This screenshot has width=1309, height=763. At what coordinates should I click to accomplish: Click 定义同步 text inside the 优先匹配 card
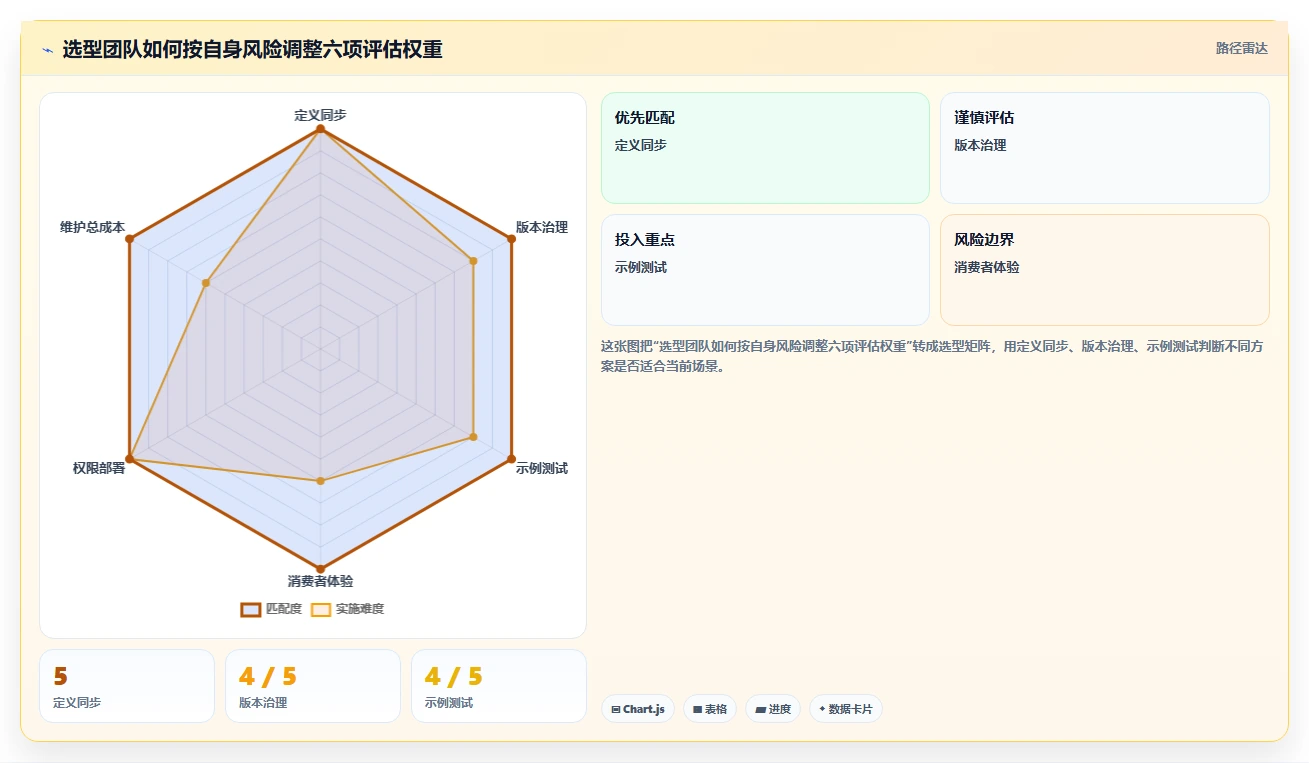tap(641, 145)
